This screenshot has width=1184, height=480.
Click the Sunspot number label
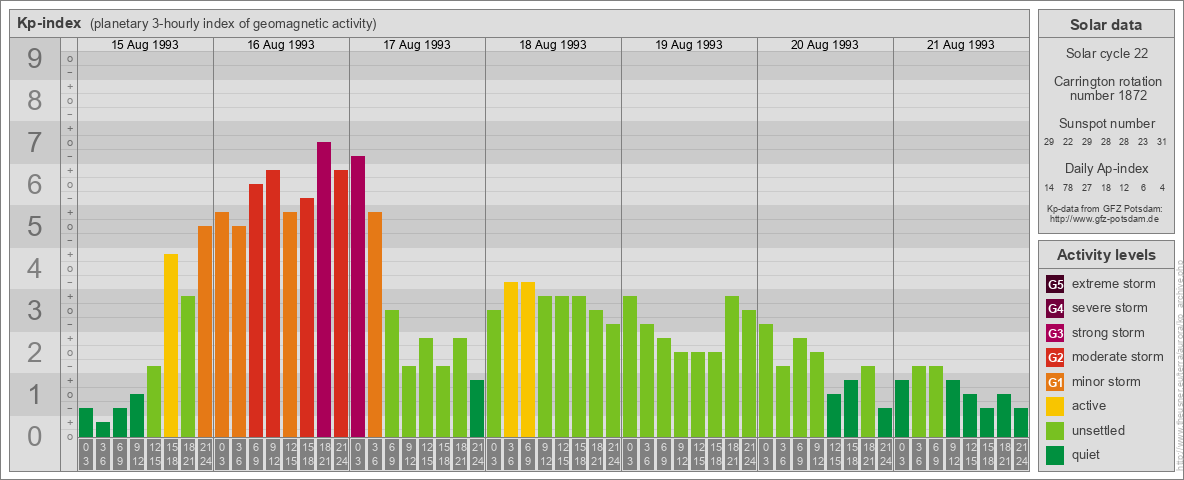coord(1106,124)
